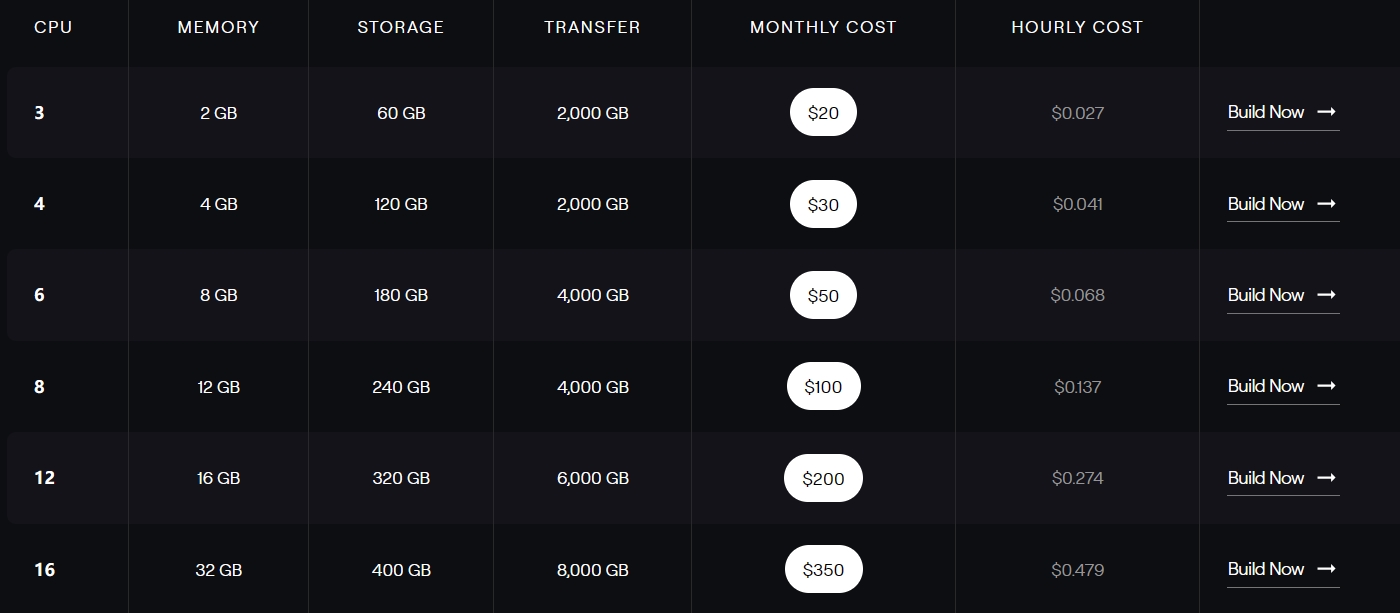Click the $0.027 hourly cost value
This screenshot has height=613, width=1400.
(x=1077, y=113)
